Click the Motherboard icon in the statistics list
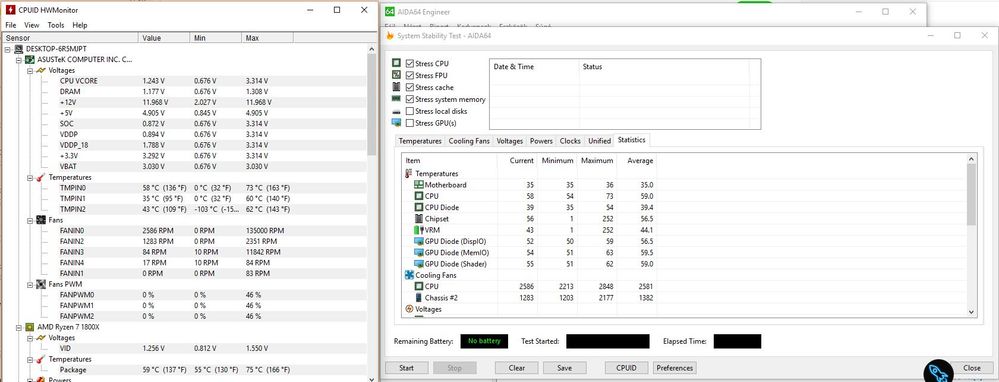999x382 pixels. [x=419, y=185]
